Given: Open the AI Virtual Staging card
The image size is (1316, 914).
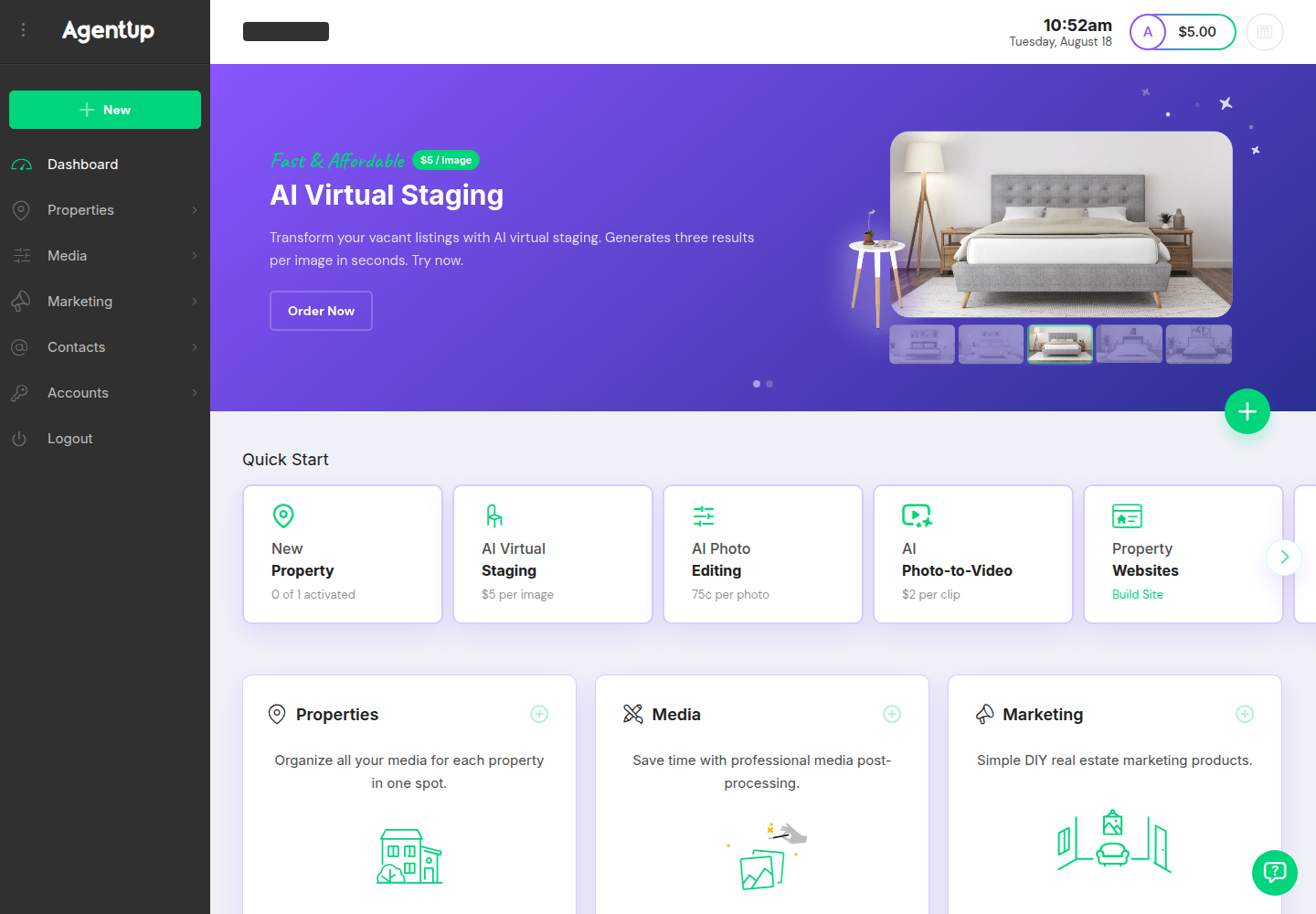Looking at the screenshot, I should (x=553, y=554).
